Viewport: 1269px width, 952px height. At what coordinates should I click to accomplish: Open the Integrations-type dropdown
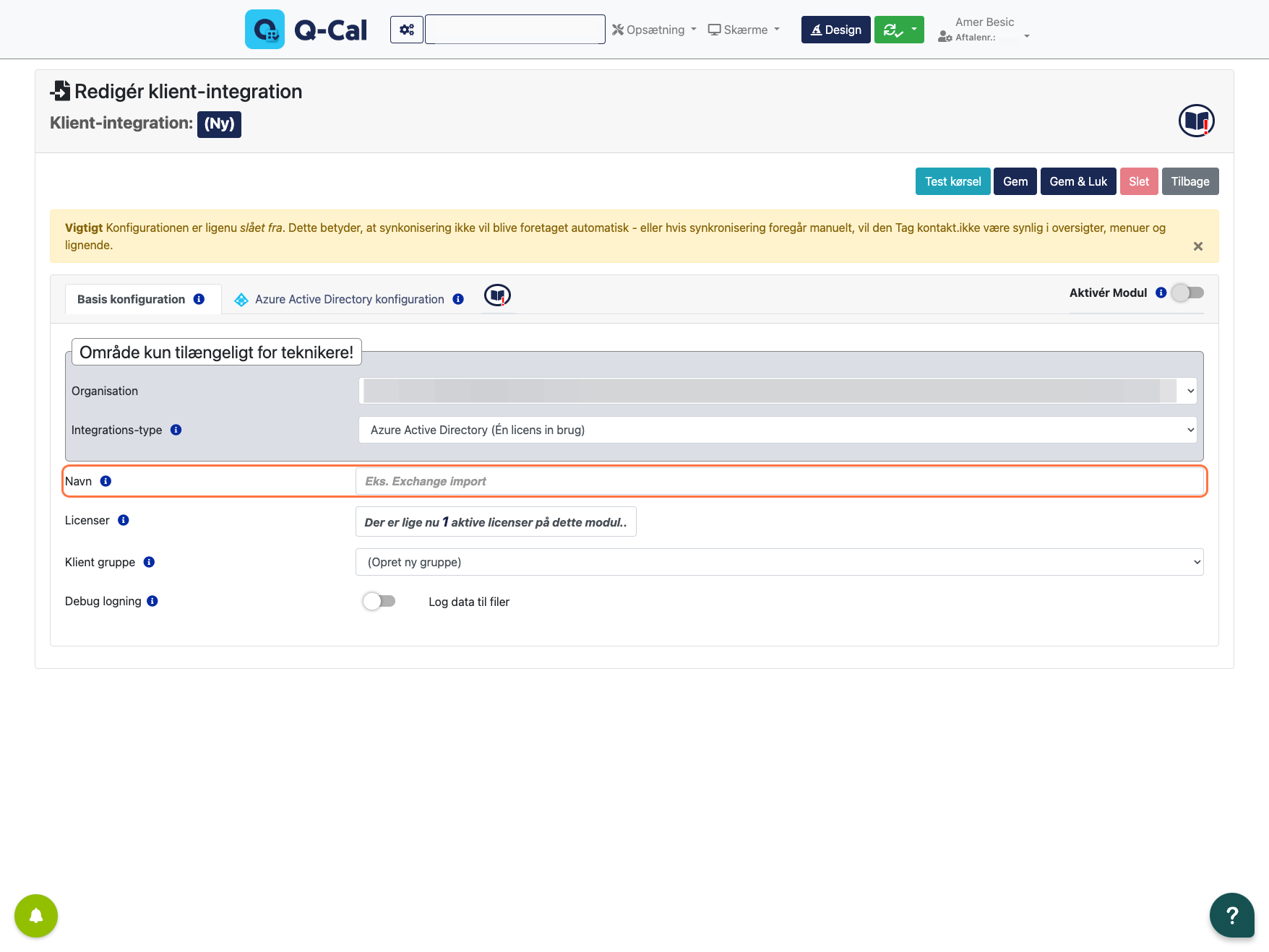pos(778,430)
